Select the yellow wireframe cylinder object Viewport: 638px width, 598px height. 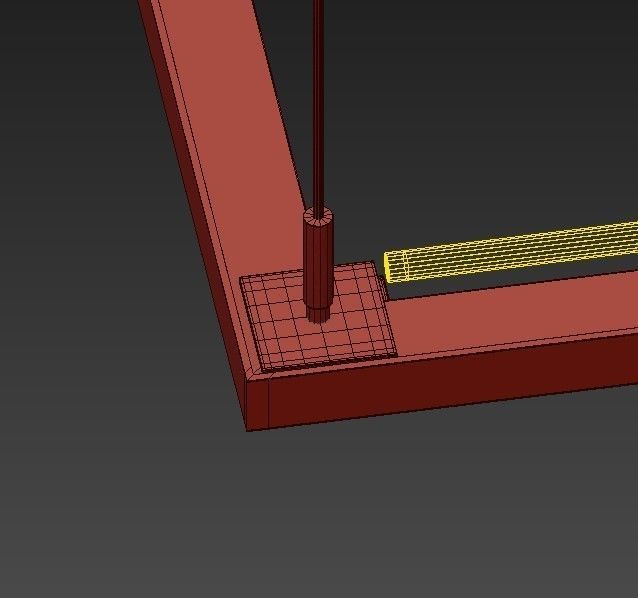point(511,252)
